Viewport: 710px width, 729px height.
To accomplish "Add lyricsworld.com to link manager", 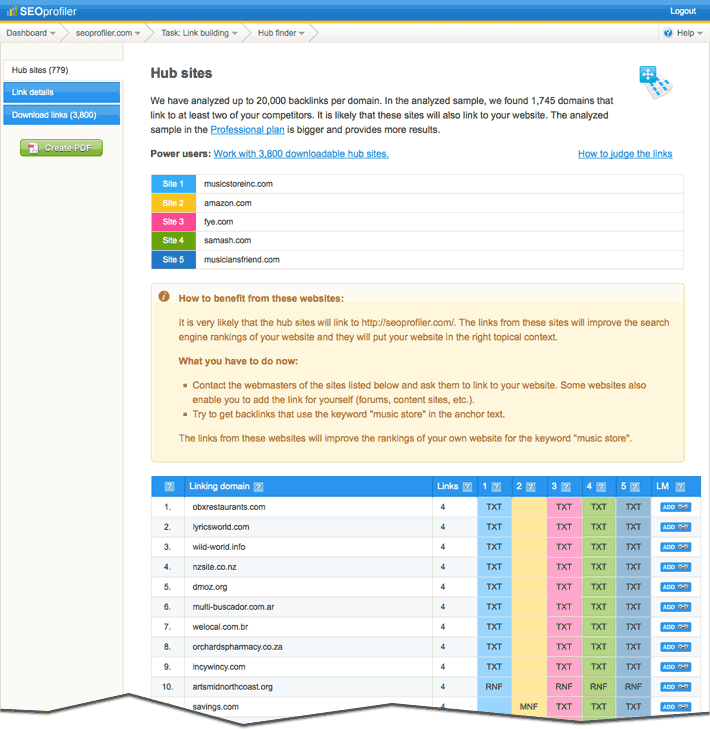I will 676,527.
